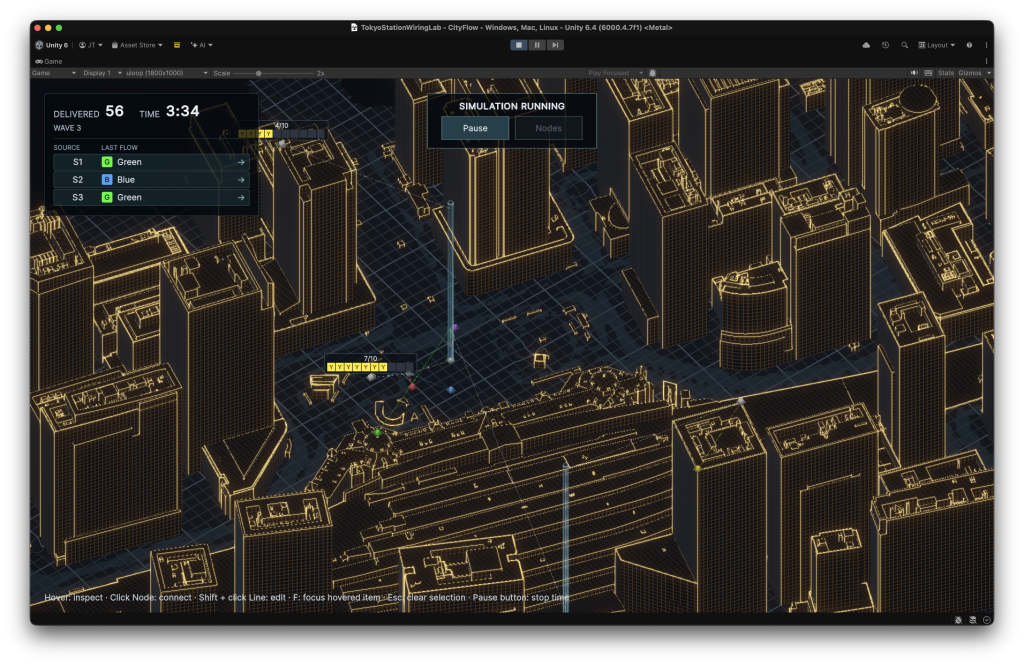Toggle debugger bug icon in status bar
The width and height of the screenshot is (1024, 665).
click(x=958, y=620)
